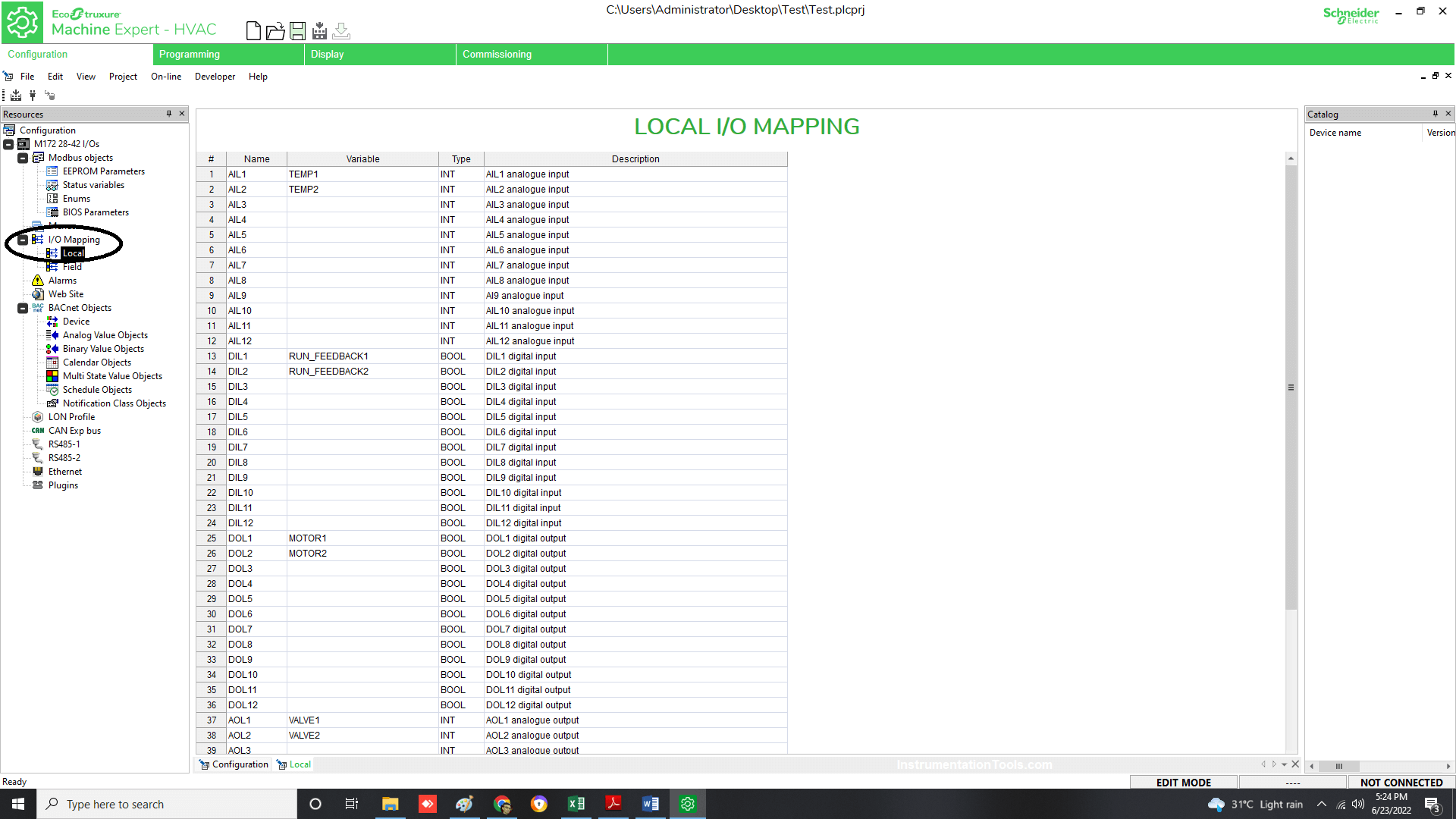Select the Local document tab at bottom
Screen dimensions: 1456x819
tap(294, 764)
